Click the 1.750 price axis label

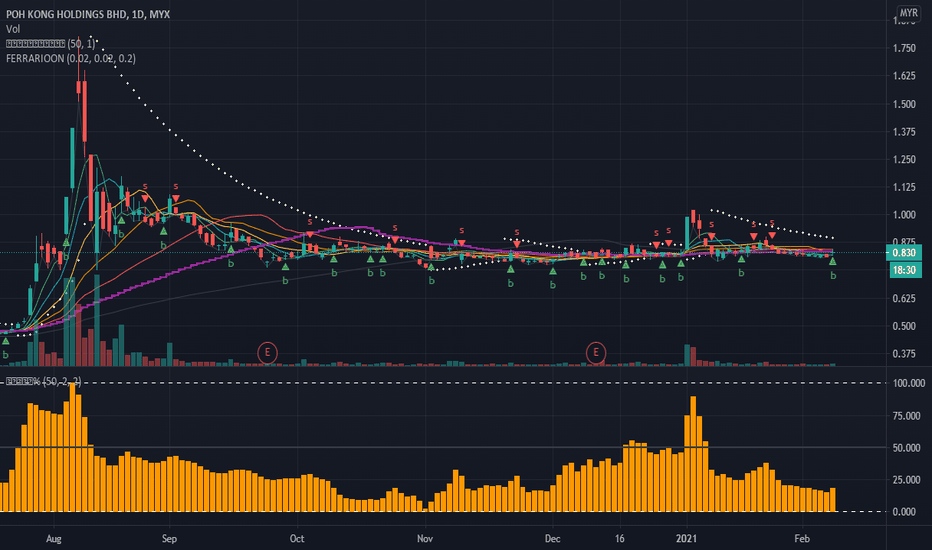(x=904, y=48)
